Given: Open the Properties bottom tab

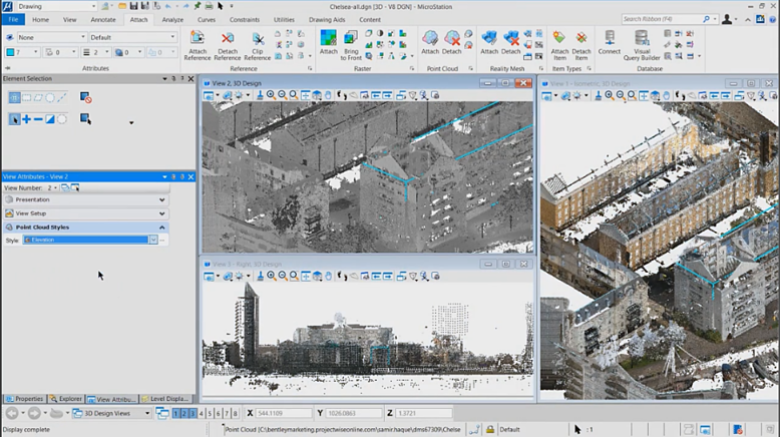Looking at the screenshot, I should point(24,399).
